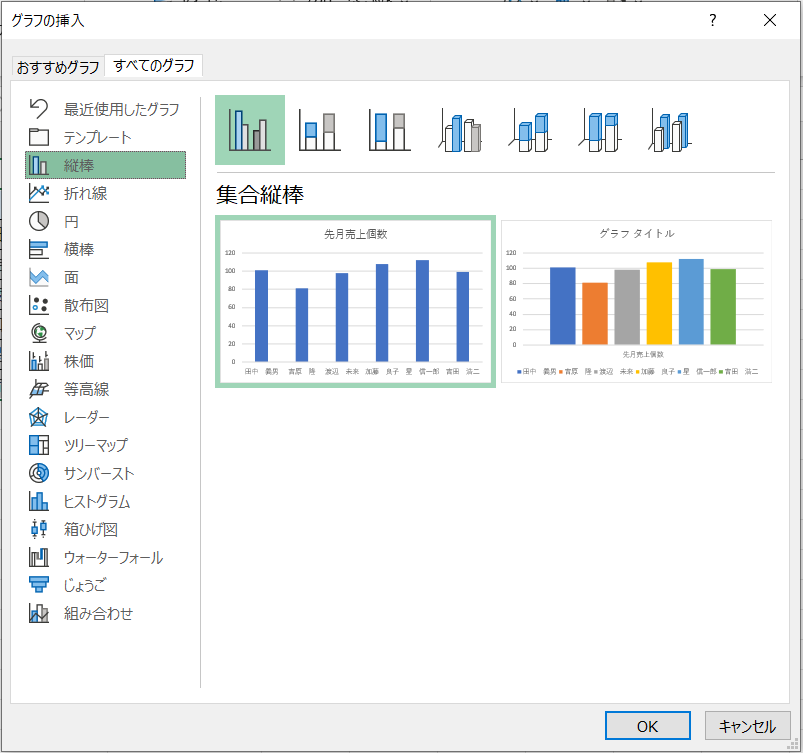
Task: Click the sunburst chart icon
Action: pyautogui.click(x=39, y=473)
